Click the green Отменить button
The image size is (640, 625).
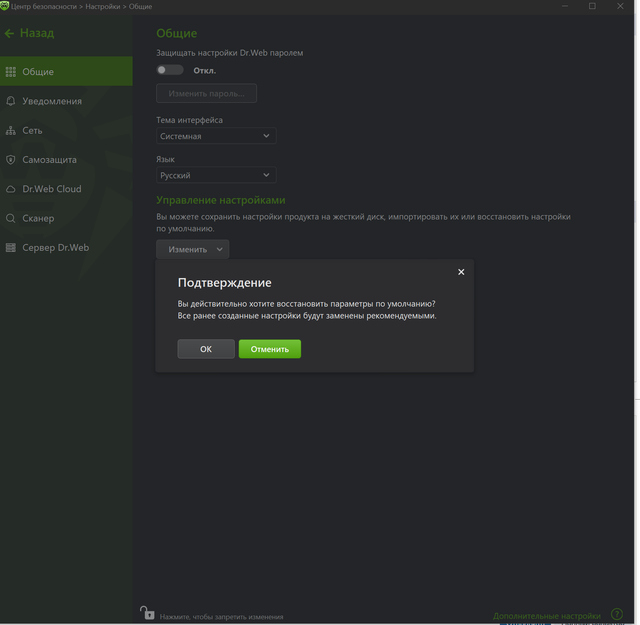[x=269, y=349]
